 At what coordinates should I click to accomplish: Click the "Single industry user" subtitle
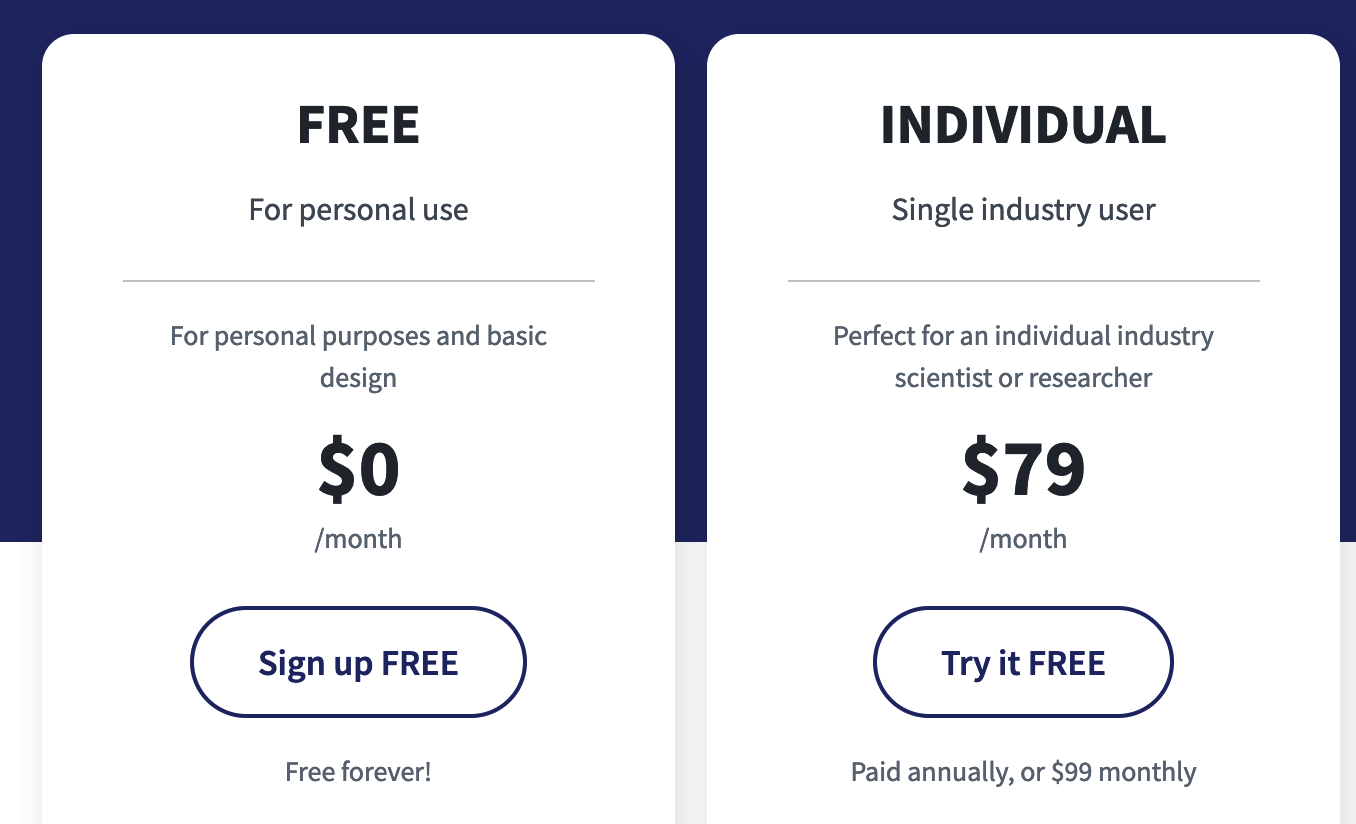(1023, 210)
